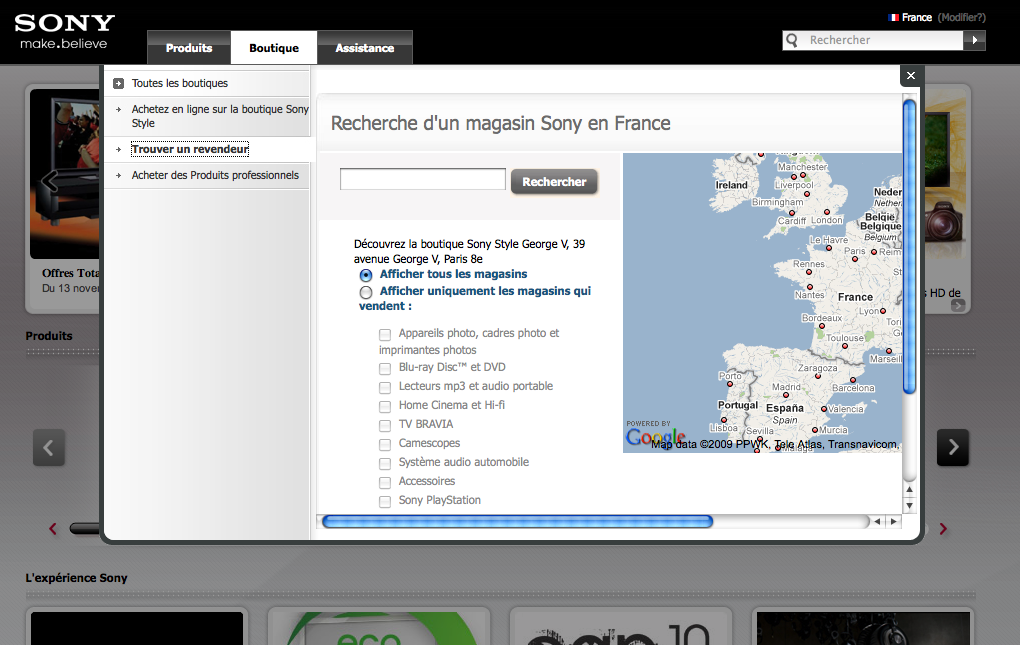The image size is (1020, 645).
Task: Check Blu-ray Disc et DVD checkbox
Action: click(385, 369)
